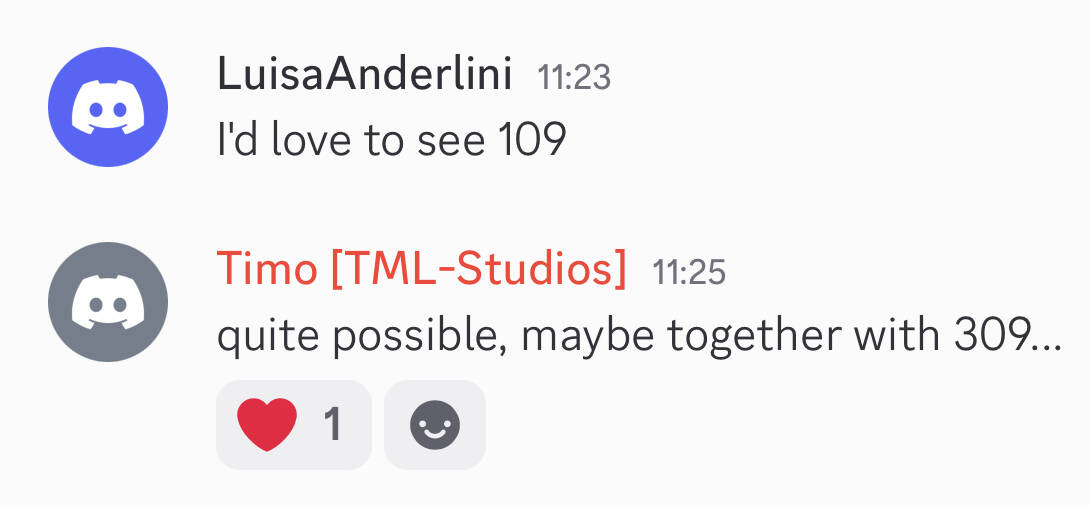Click the add reaction smiley icon
Viewport: 1089px width, 505px height.
(435, 425)
